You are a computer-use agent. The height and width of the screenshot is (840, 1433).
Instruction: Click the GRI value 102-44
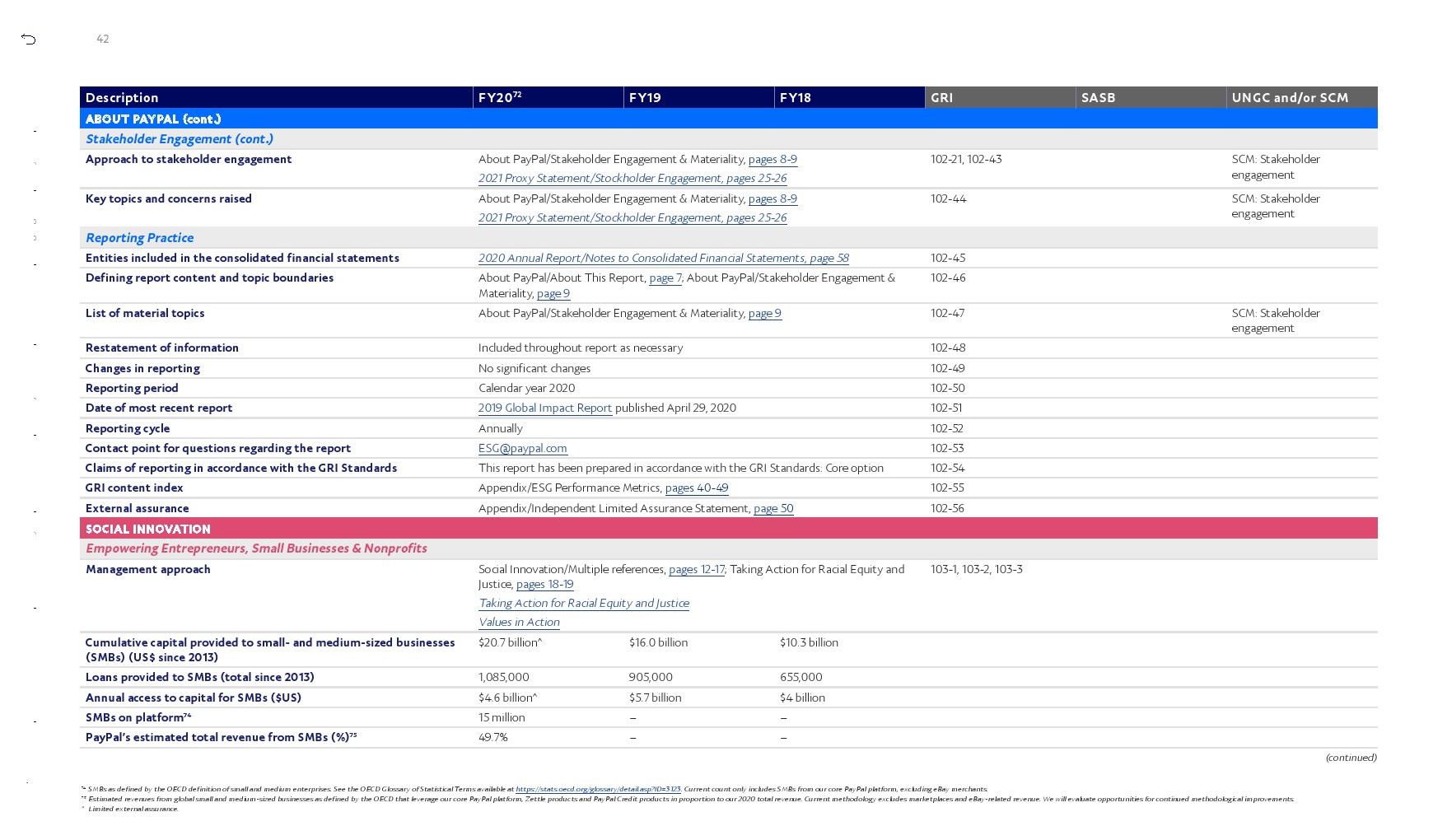click(949, 199)
